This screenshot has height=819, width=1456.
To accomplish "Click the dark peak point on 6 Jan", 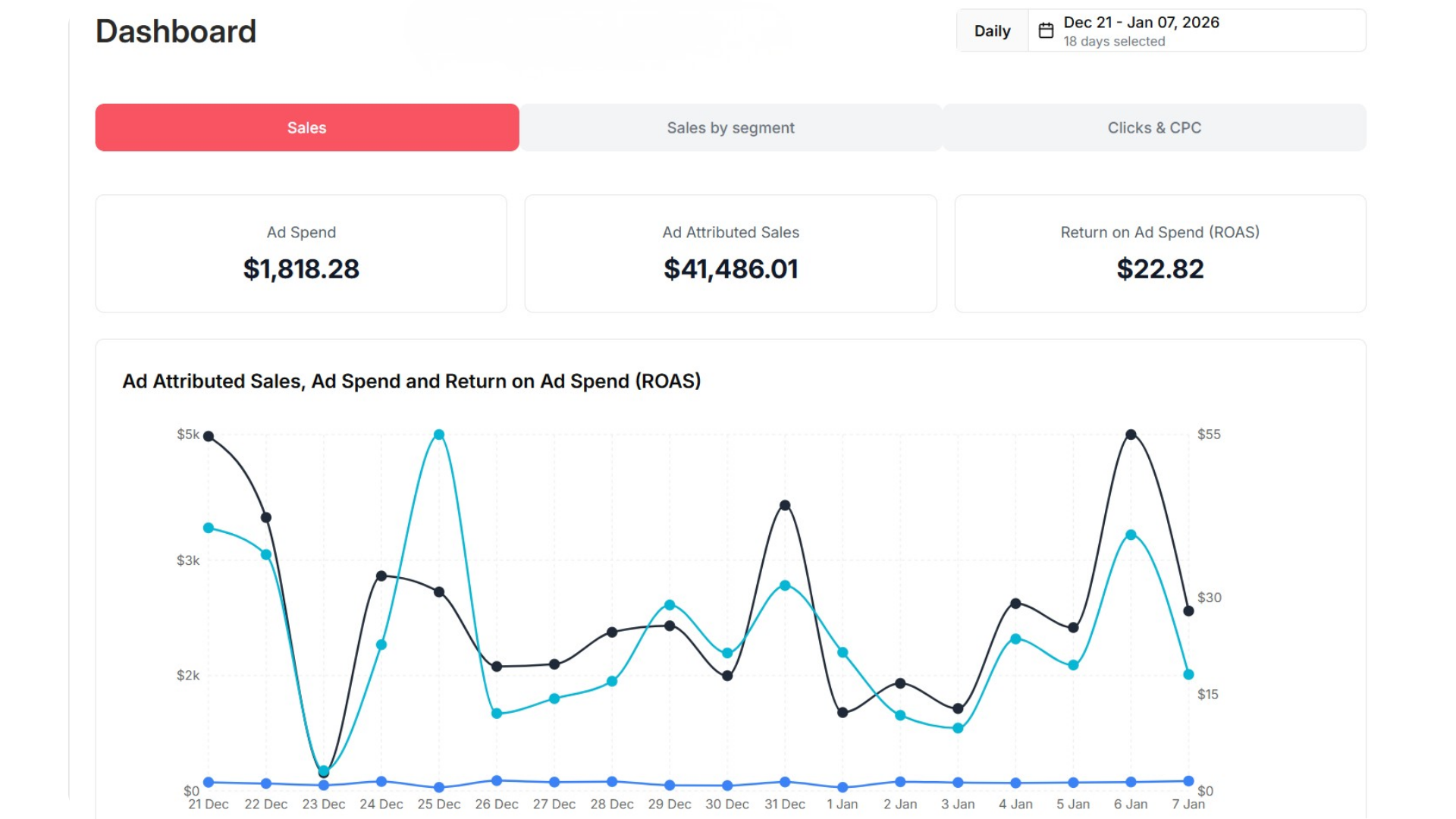I will click(x=1131, y=435).
